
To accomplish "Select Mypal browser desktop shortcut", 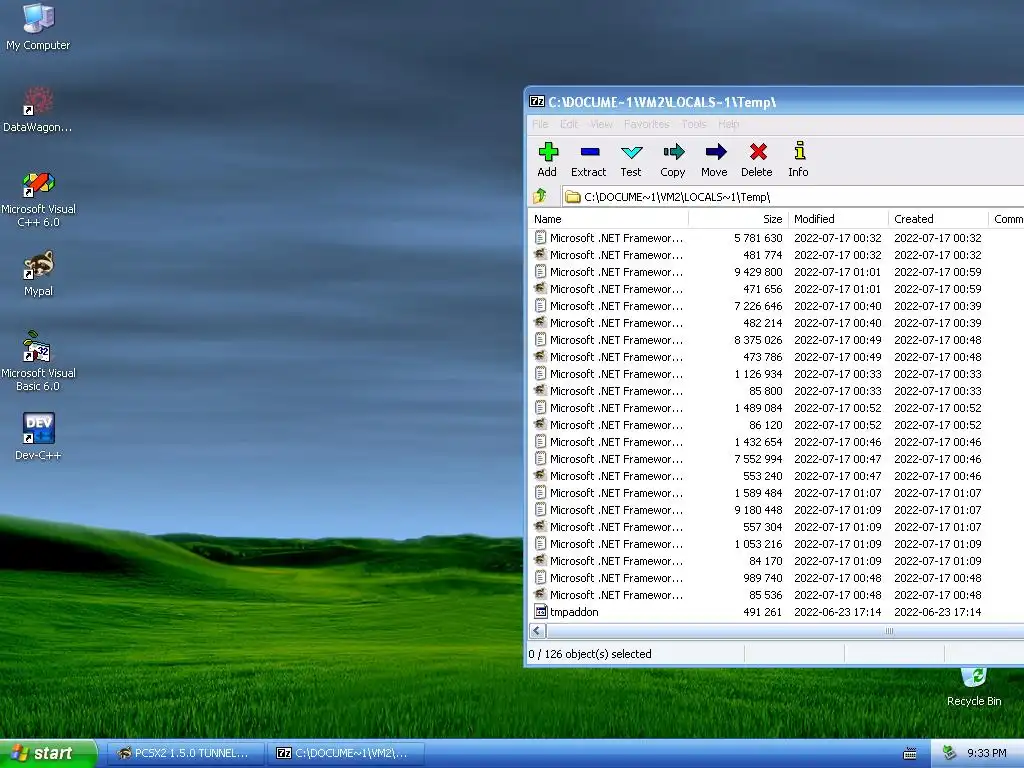I will [38, 274].
